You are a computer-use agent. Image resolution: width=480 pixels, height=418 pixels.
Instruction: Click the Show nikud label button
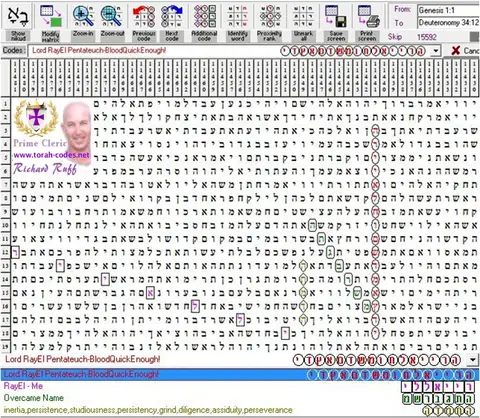click(18, 36)
